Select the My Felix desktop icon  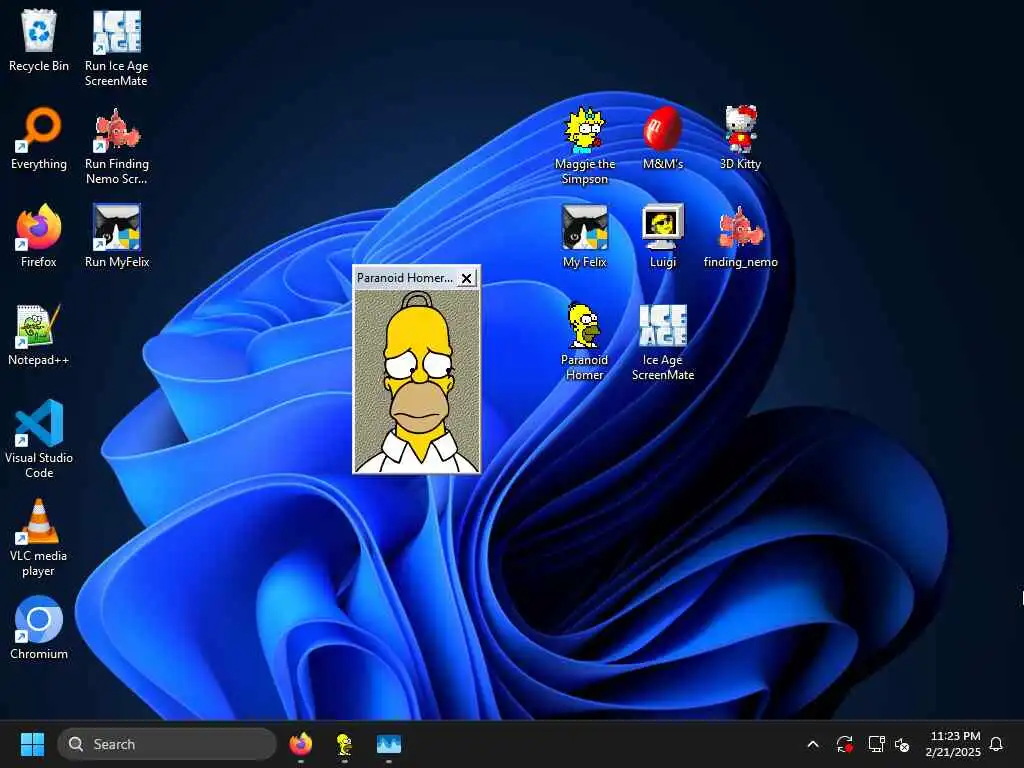click(x=584, y=236)
